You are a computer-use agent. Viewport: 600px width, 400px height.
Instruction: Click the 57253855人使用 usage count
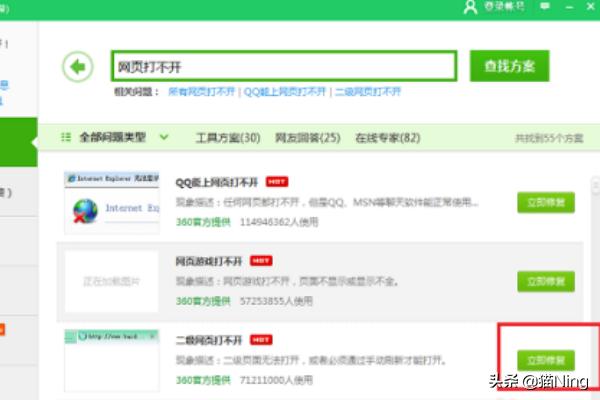(x=276, y=301)
